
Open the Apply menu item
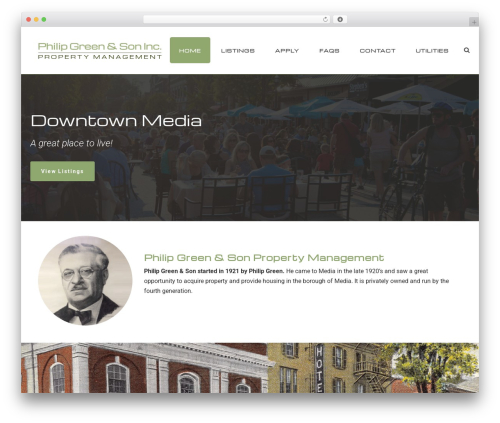pos(287,51)
